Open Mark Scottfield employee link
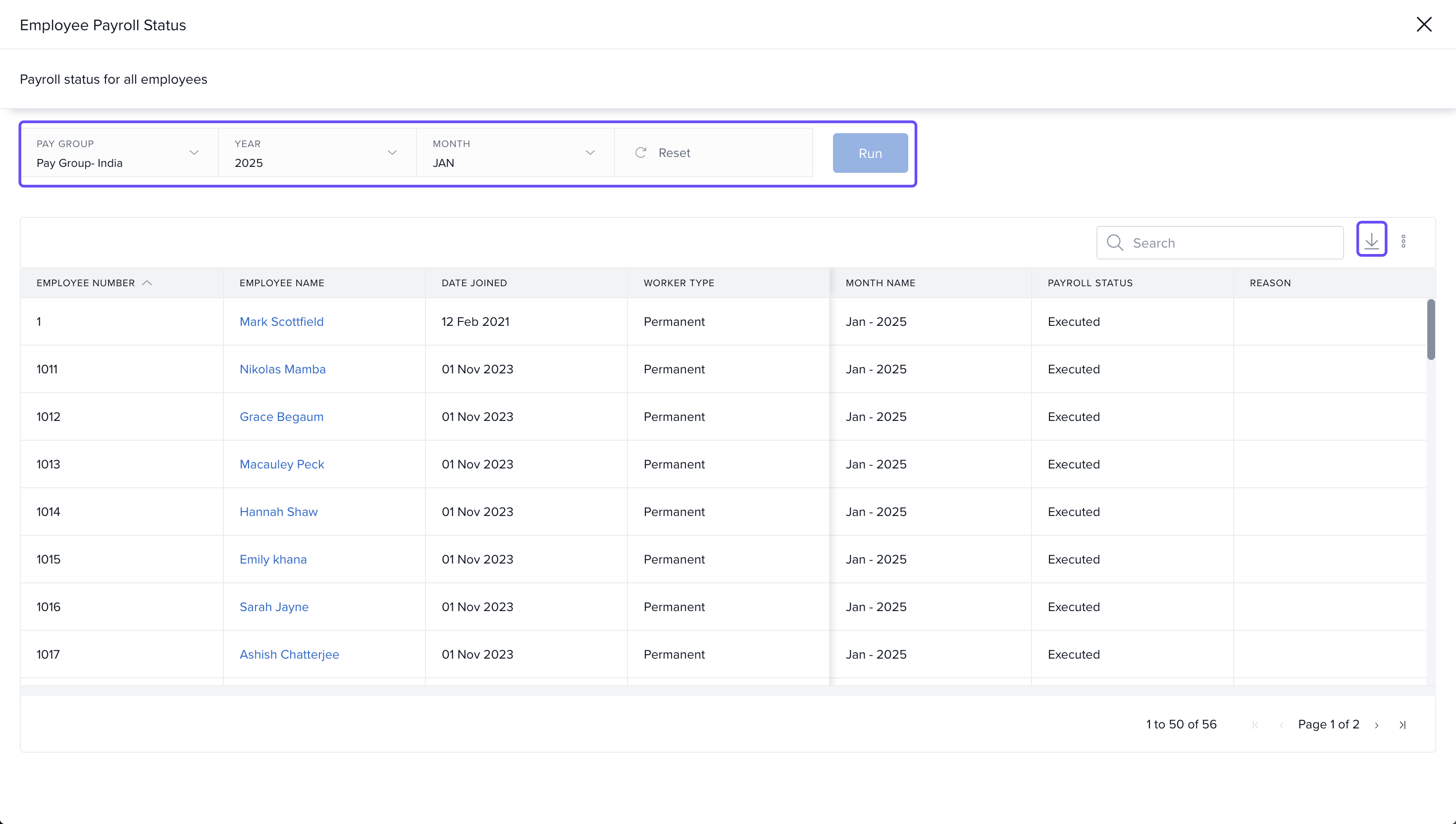Image resolution: width=1456 pixels, height=824 pixels. pyautogui.click(x=281, y=321)
